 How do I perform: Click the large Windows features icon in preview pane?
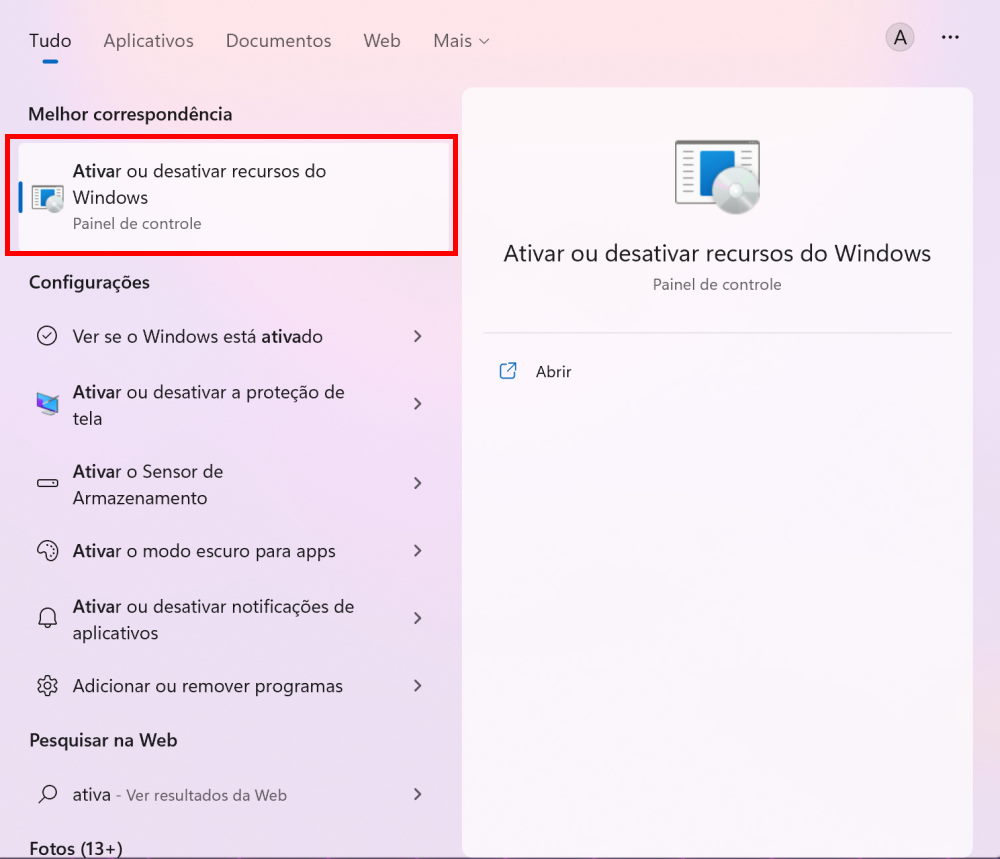coord(717,177)
